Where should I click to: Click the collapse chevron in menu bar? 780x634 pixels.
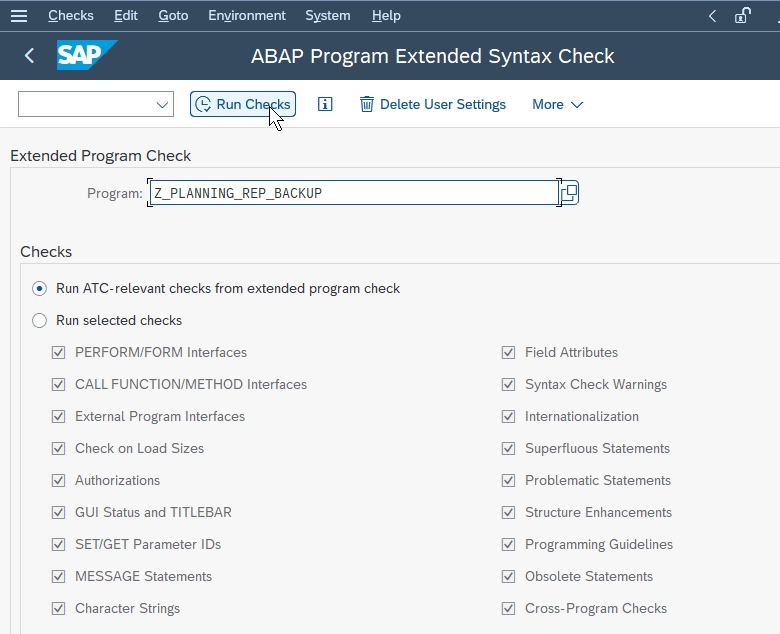[712, 16]
